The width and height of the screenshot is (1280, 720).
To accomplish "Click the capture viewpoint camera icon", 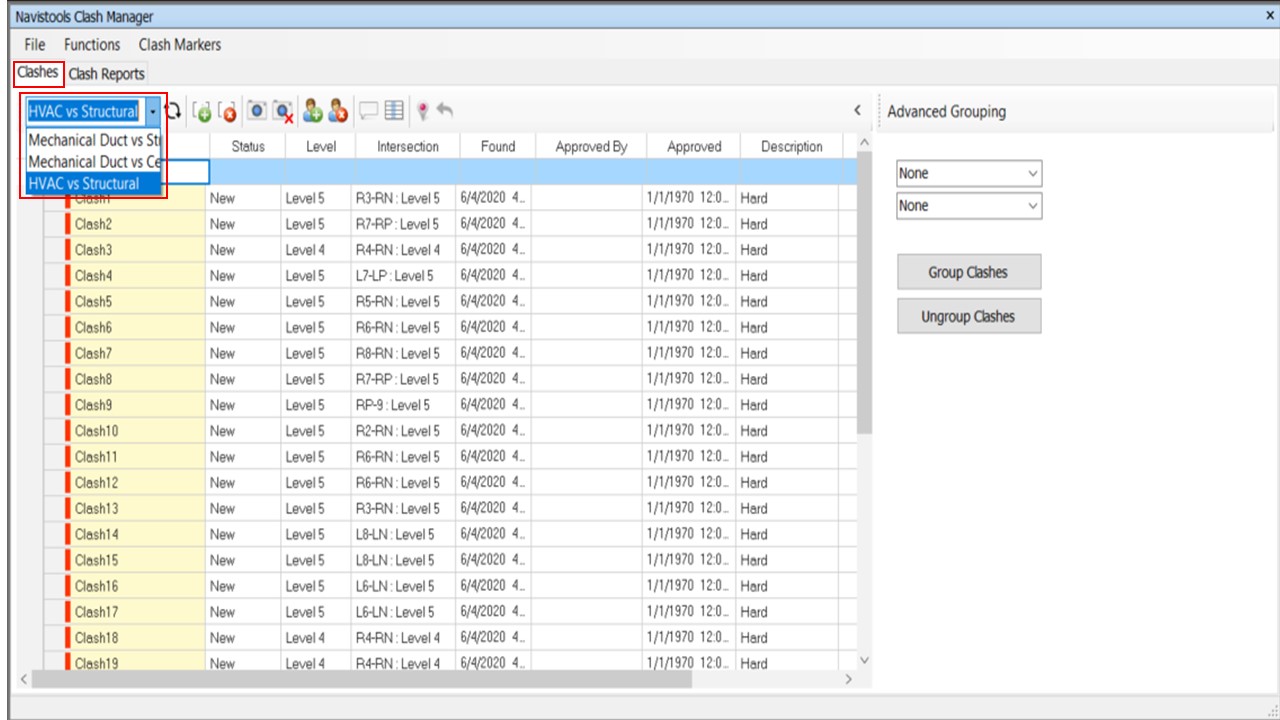I will [x=257, y=111].
